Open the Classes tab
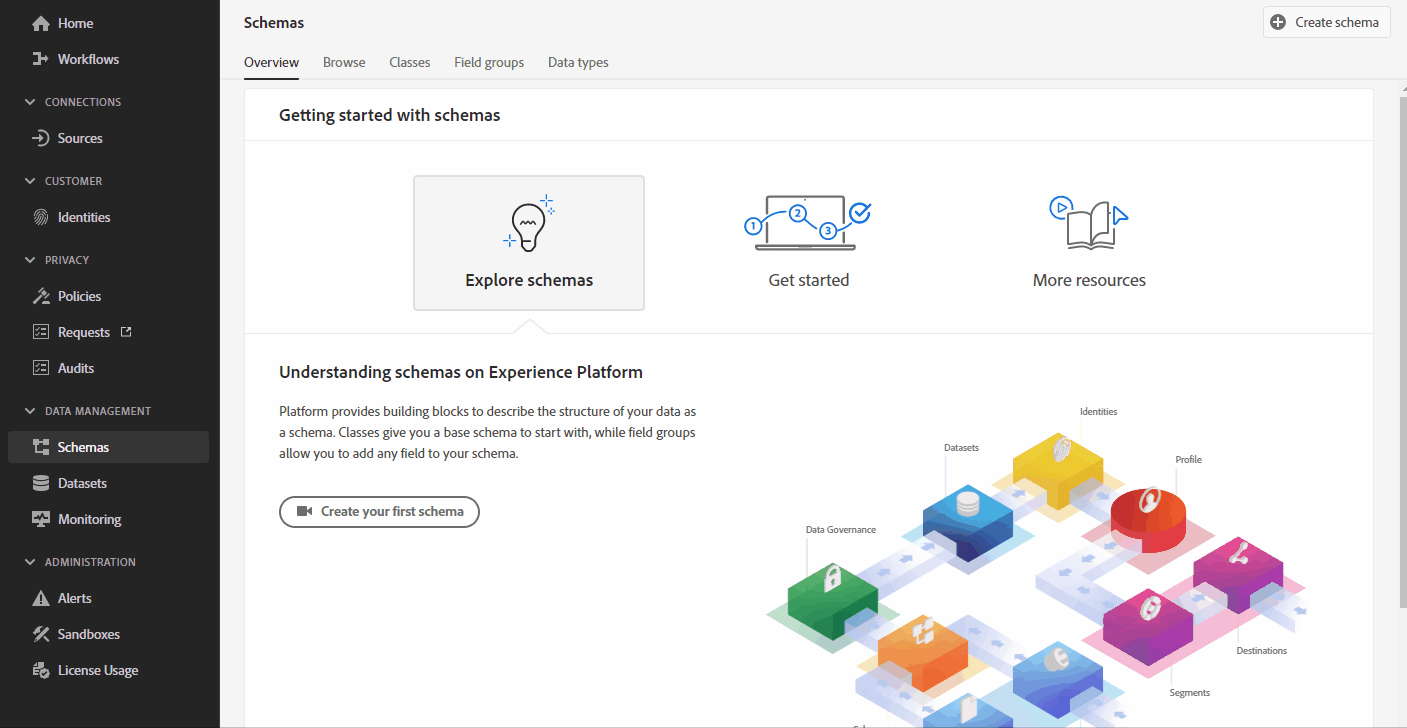This screenshot has height=728, width=1407. click(x=409, y=62)
